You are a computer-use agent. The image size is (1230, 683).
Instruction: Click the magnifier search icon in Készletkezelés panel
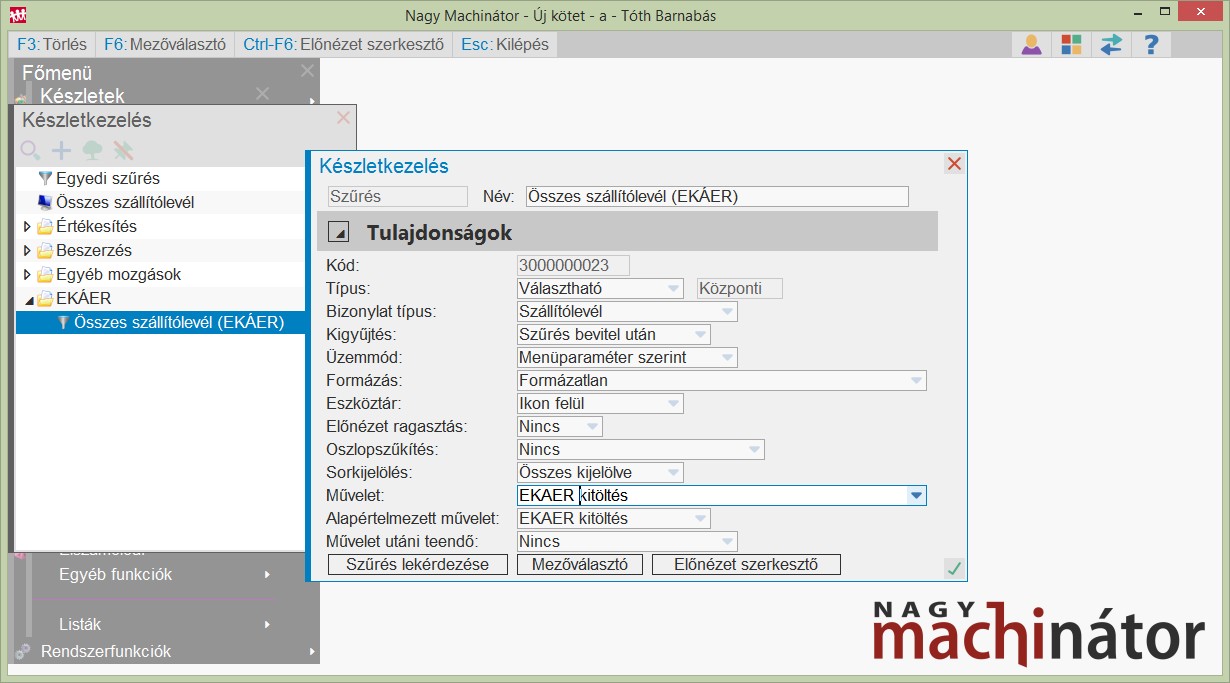pos(31,150)
